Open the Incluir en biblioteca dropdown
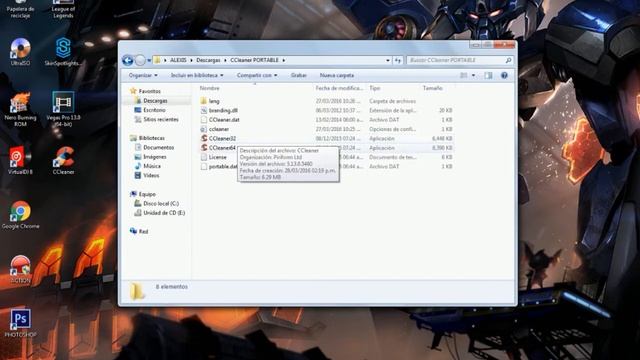 pyautogui.click(x=197, y=76)
